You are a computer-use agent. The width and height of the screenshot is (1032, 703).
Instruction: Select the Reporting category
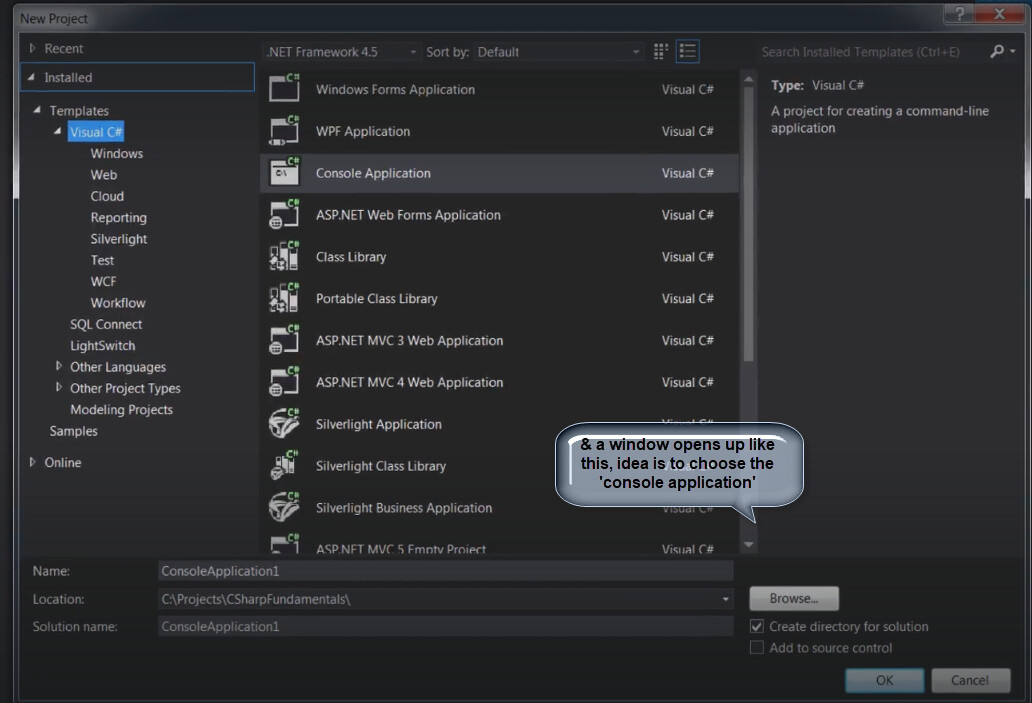click(x=118, y=217)
